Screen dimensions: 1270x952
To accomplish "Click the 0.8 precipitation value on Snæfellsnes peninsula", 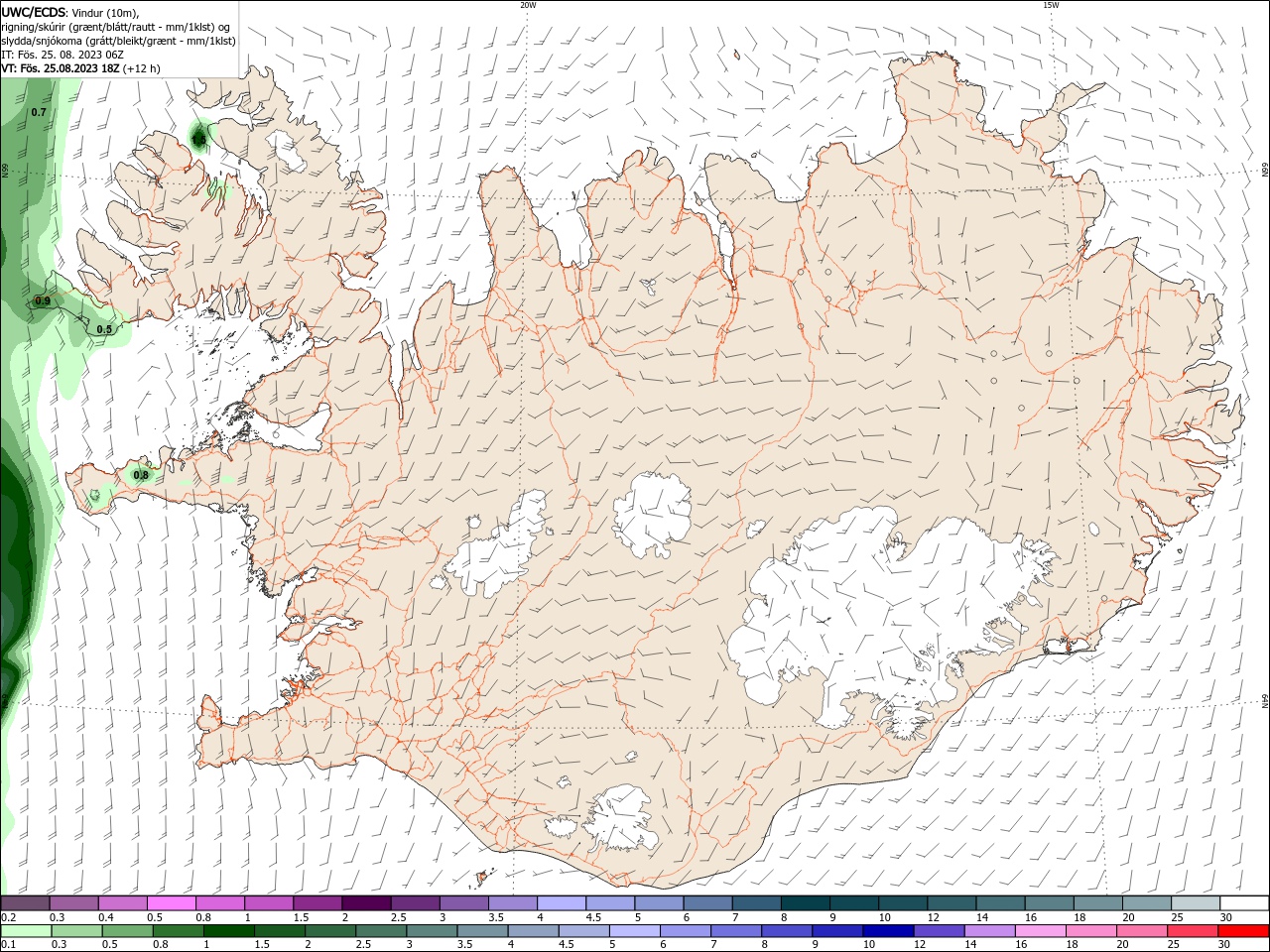I will (x=141, y=475).
